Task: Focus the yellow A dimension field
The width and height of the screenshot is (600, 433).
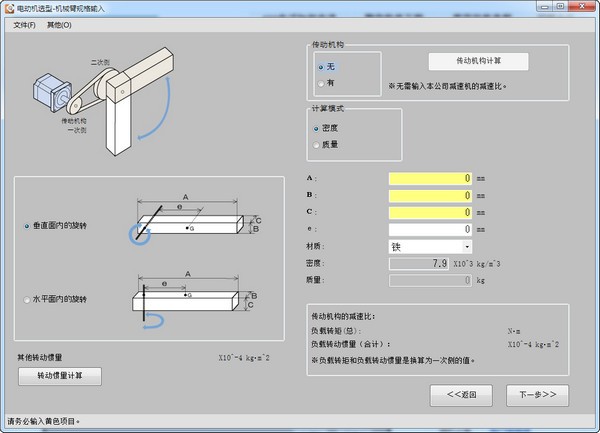Action: 430,179
